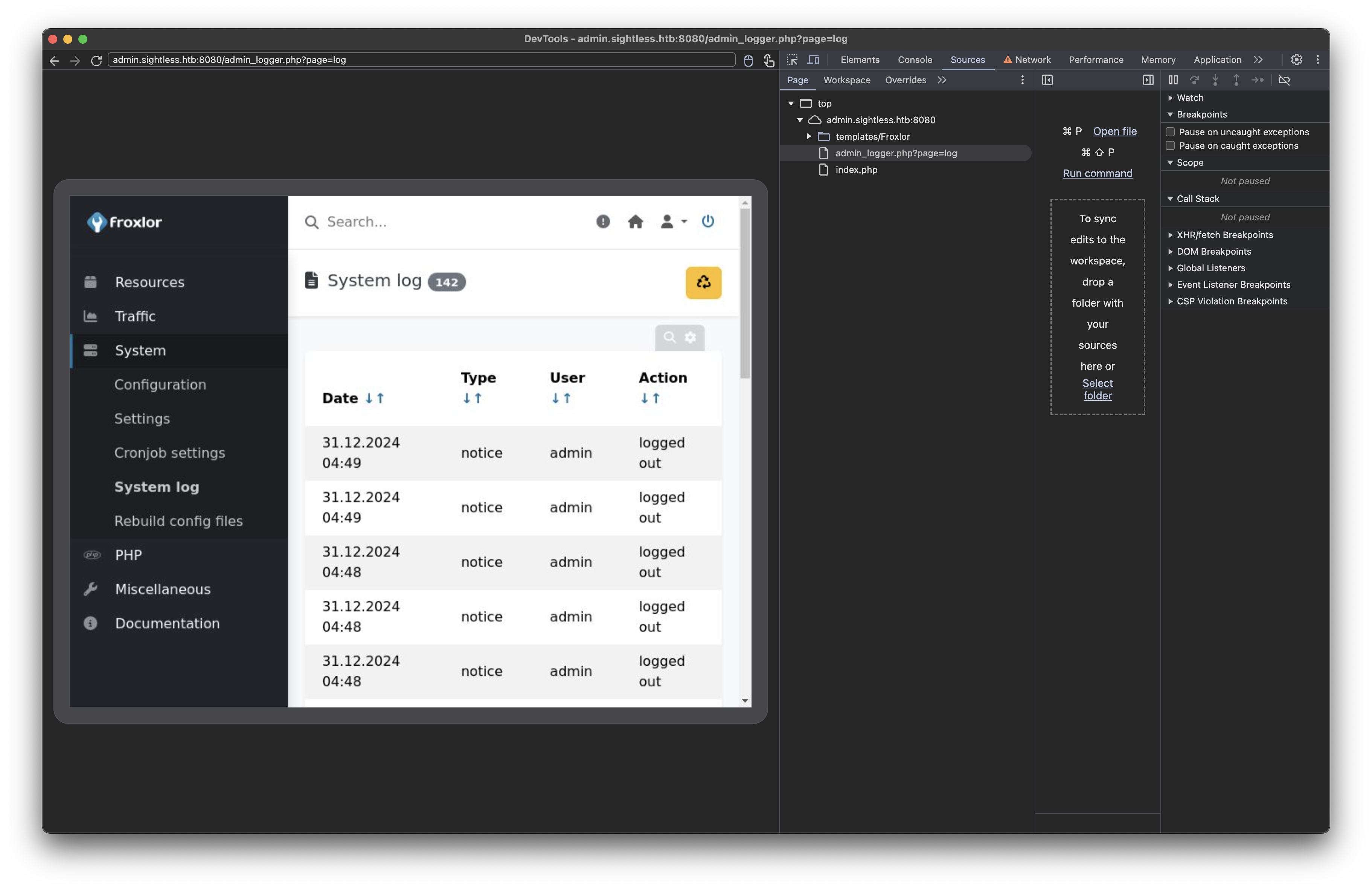This screenshot has width=1372, height=889.
Task: Open DevTools settings gear
Action: point(1296,60)
